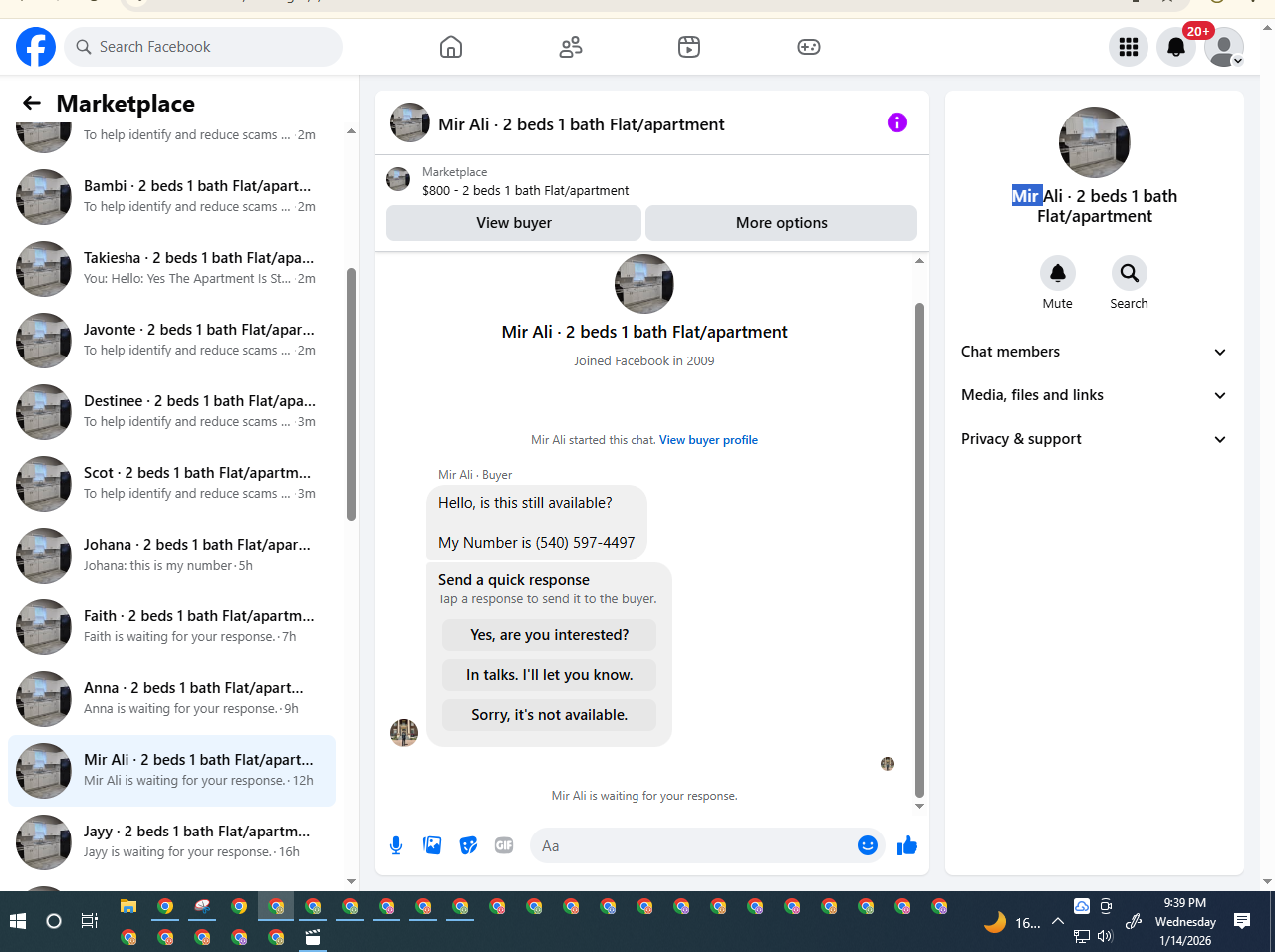1275x952 pixels.
Task: Open the Facebook menu grid icon
Action: point(1129,47)
